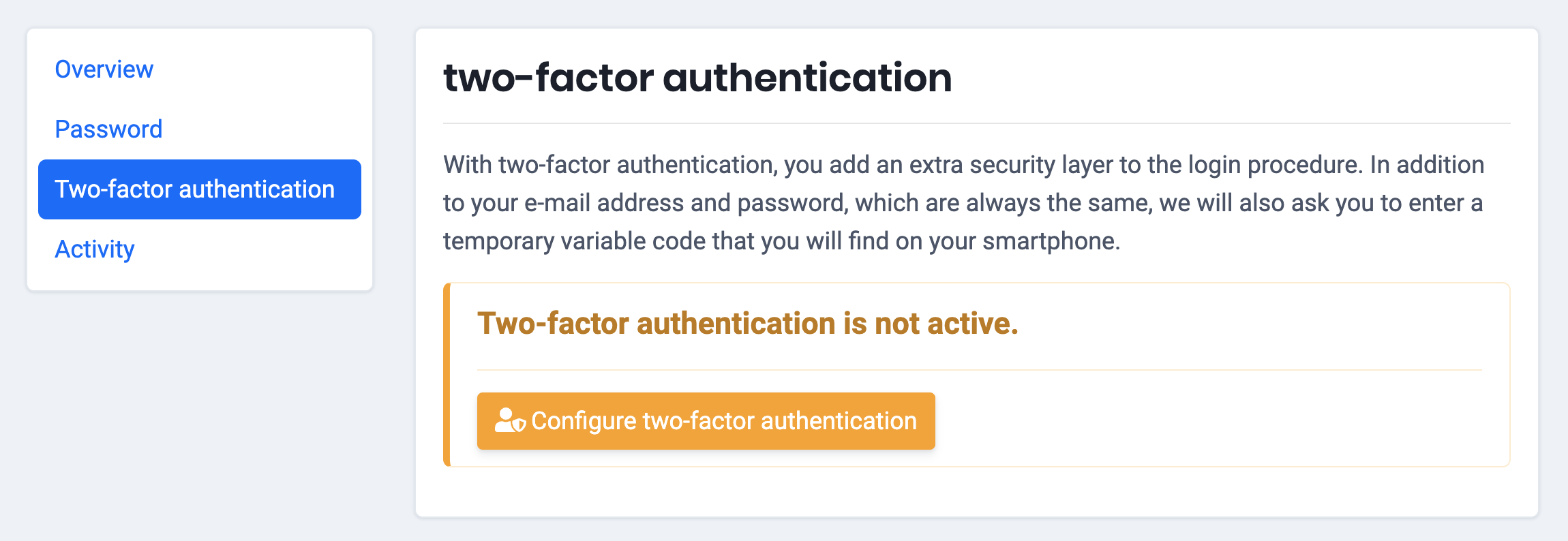The image size is (1568, 541).
Task: Click the divider line below the page heading
Action: pyautogui.click(x=976, y=123)
